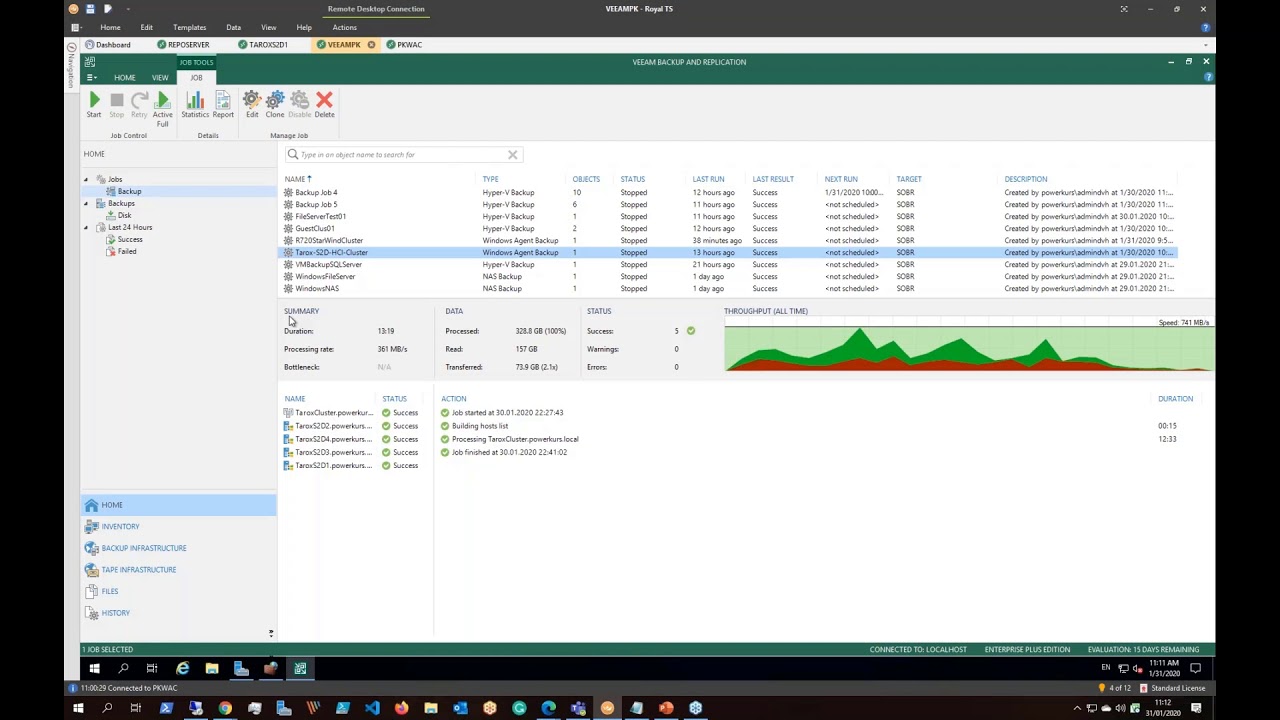Open Royal TS Actions menu
Viewport: 1280px width, 720px height.
click(344, 27)
